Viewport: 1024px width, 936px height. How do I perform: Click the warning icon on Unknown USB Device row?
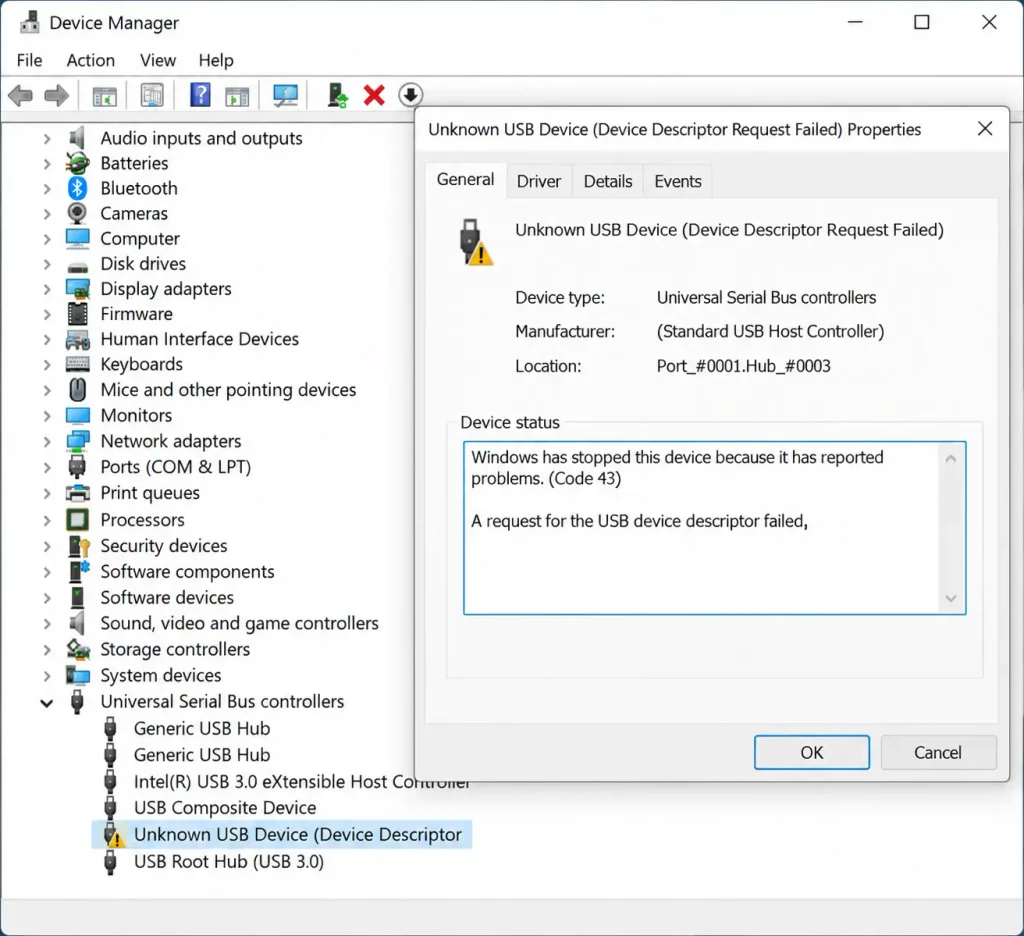112,835
